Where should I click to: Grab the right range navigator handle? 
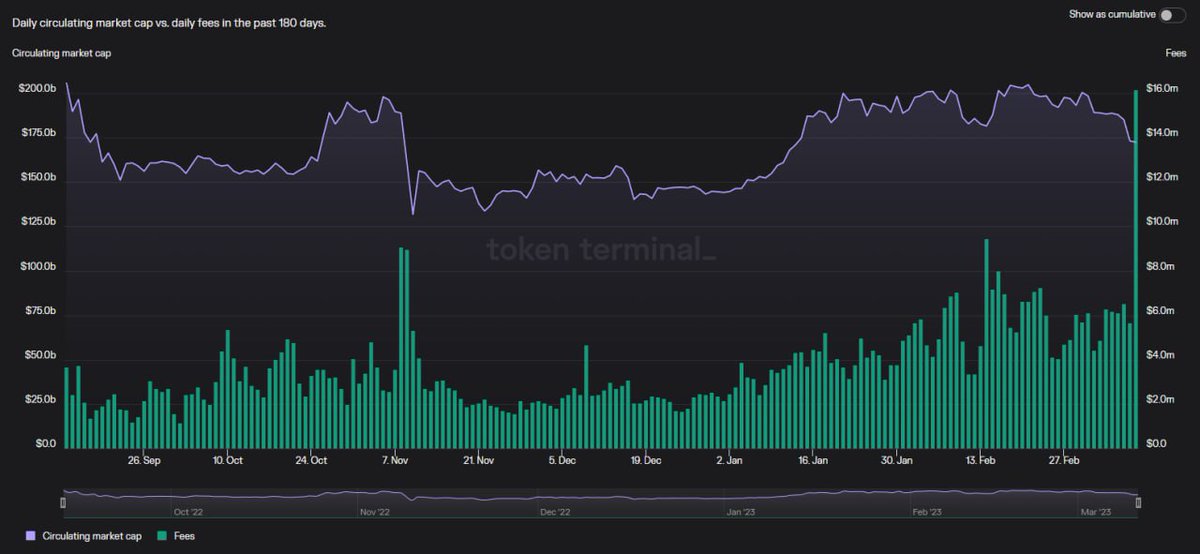[1138, 502]
